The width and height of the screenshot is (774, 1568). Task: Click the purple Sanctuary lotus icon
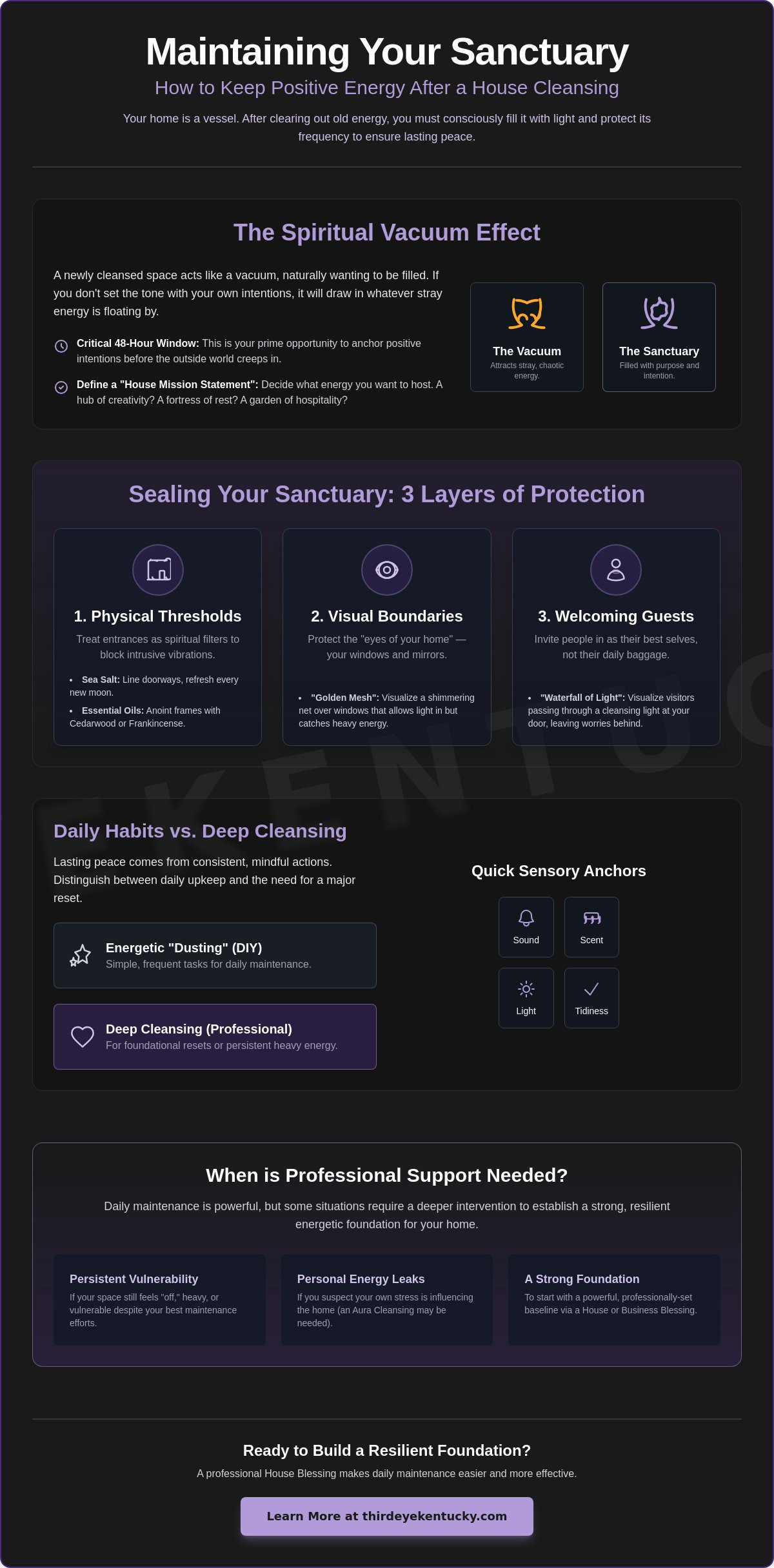(659, 313)
